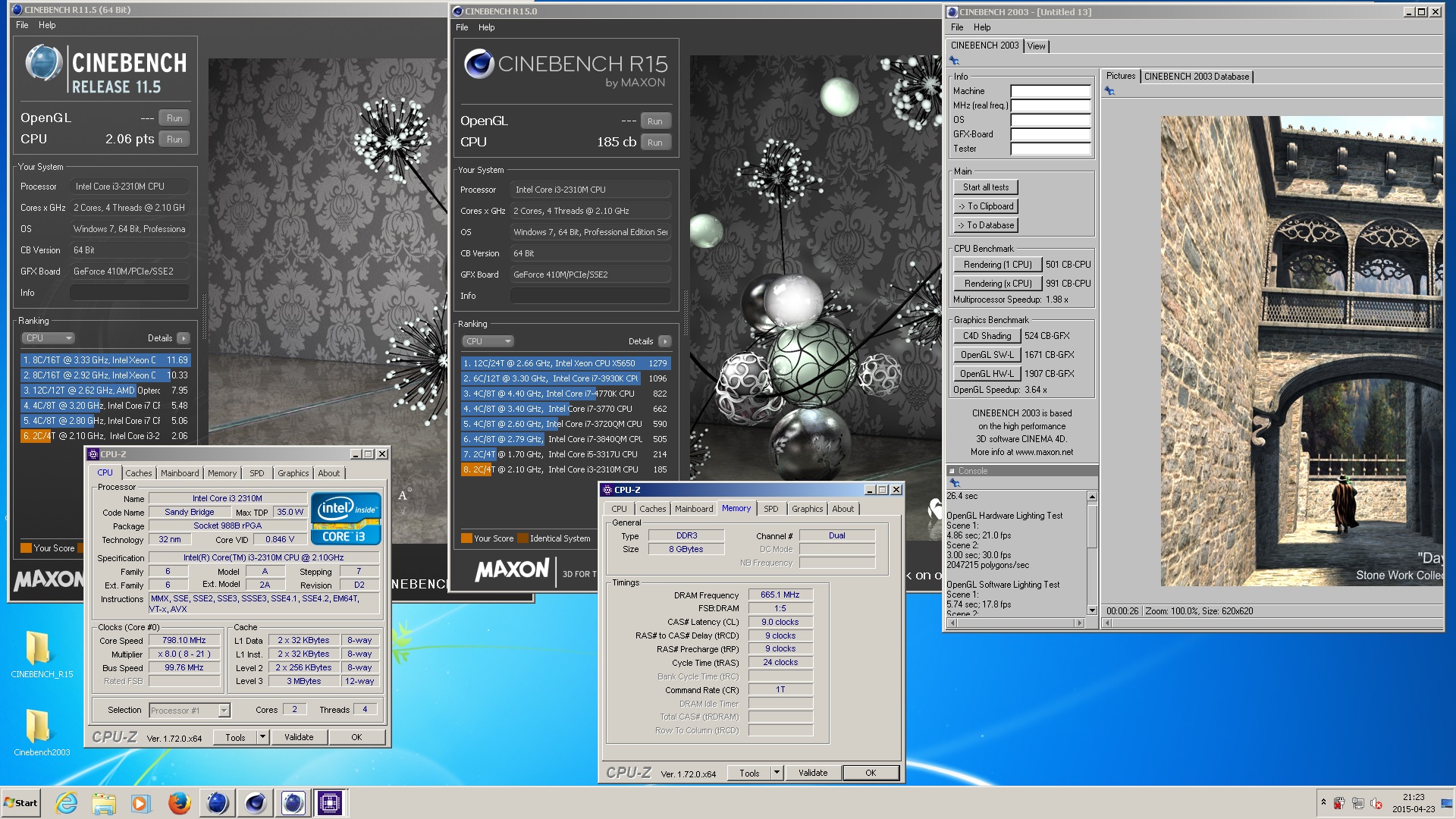Click Rendering (x CPU) button
The width and height of the screenshot is (1456, 819).
pyautogui.click(x=997, y=284)
